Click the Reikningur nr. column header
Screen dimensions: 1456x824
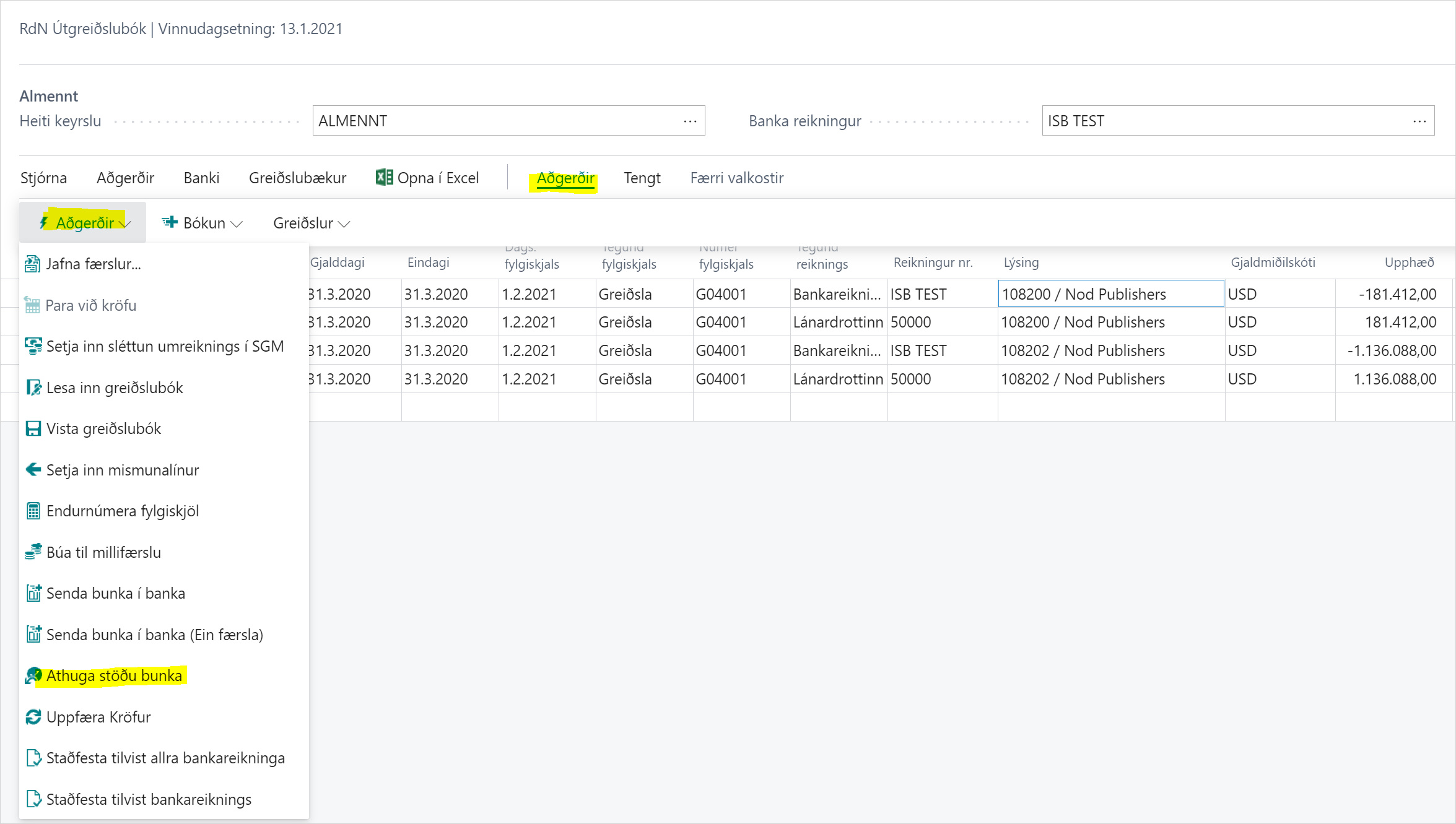coord(933,262)
